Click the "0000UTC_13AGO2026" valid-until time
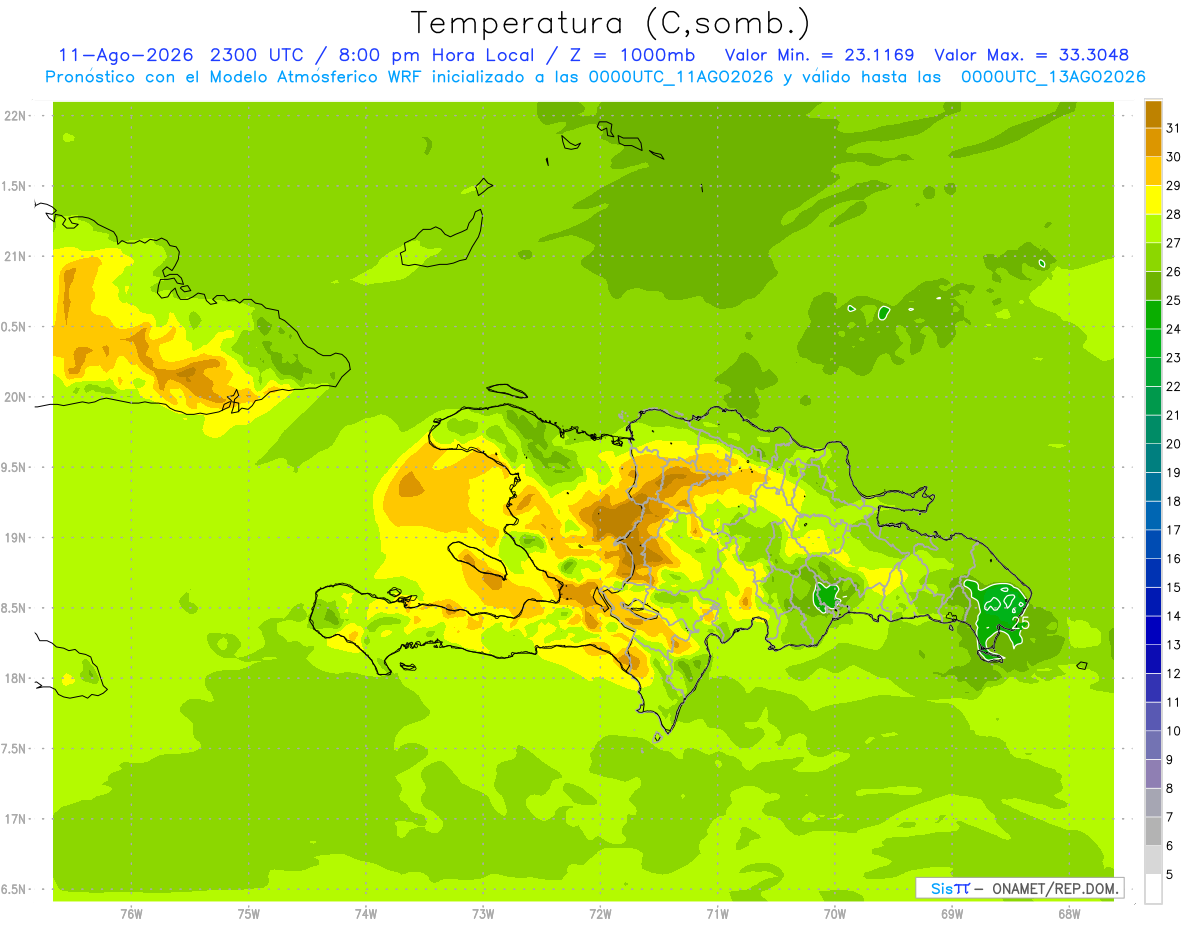This screenshot has height=927, width=1200. (x=1053, y=77)
